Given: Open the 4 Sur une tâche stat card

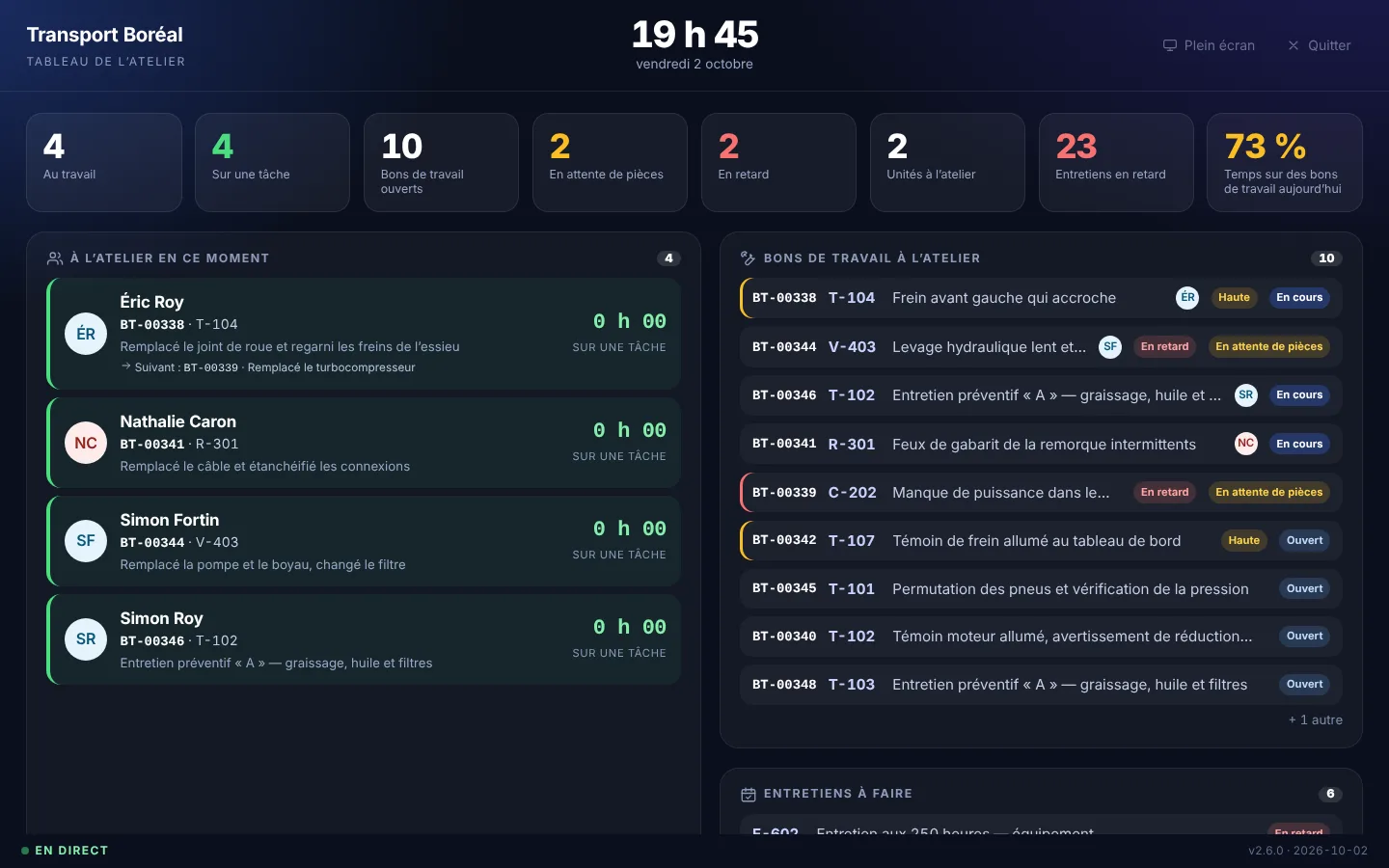Looking at the screenshot, I should (272, 162).
